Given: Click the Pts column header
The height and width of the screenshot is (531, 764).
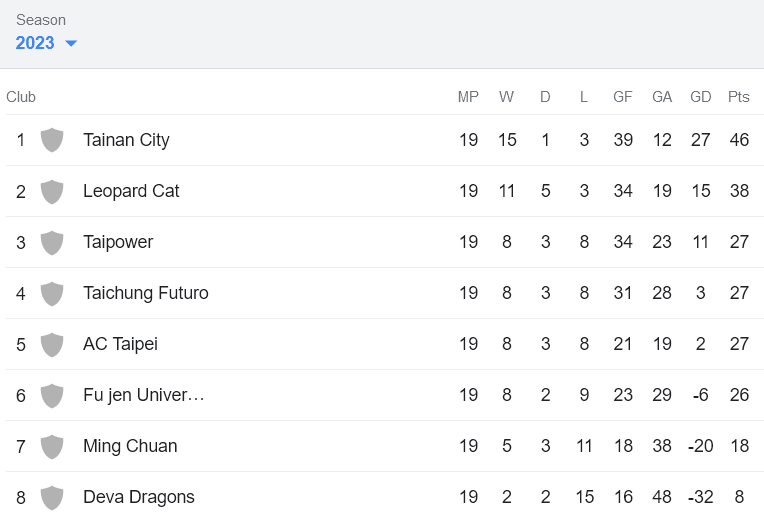Looking at the screenshot, I should click(739, 97).
